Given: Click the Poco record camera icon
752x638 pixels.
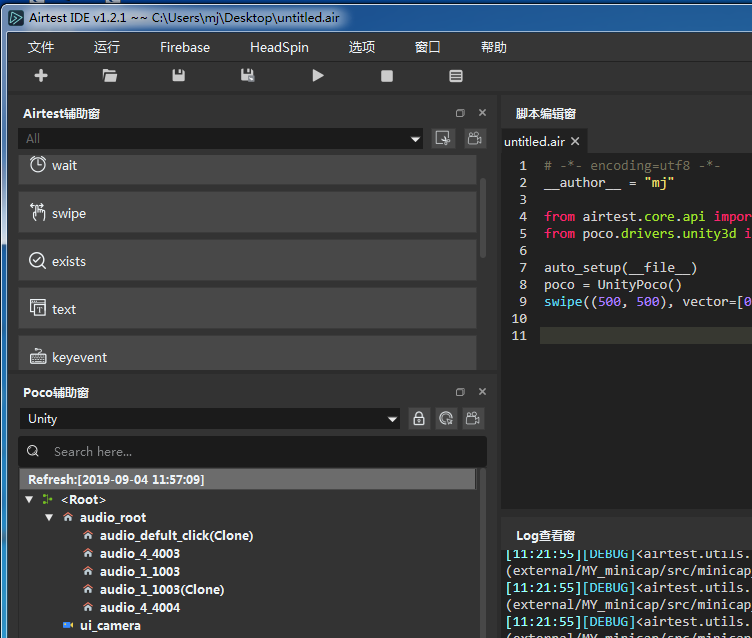Looking at the screenshot, I should click(473, 418).
